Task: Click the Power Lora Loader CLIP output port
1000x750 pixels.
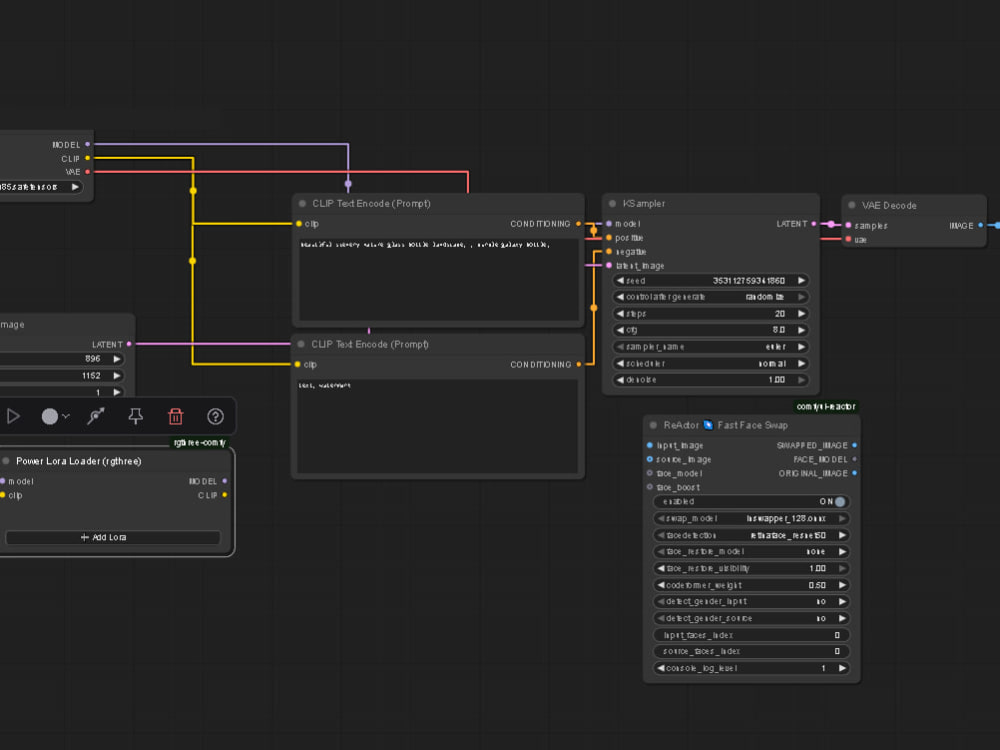Action: click(x=224, y=495)
